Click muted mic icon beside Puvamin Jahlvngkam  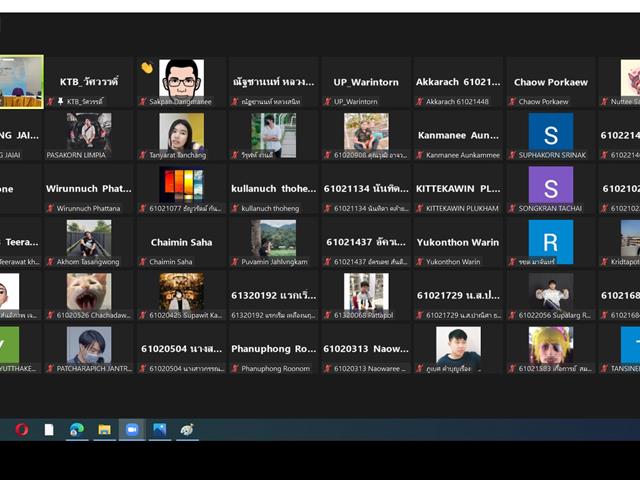(x=236, y=262)
